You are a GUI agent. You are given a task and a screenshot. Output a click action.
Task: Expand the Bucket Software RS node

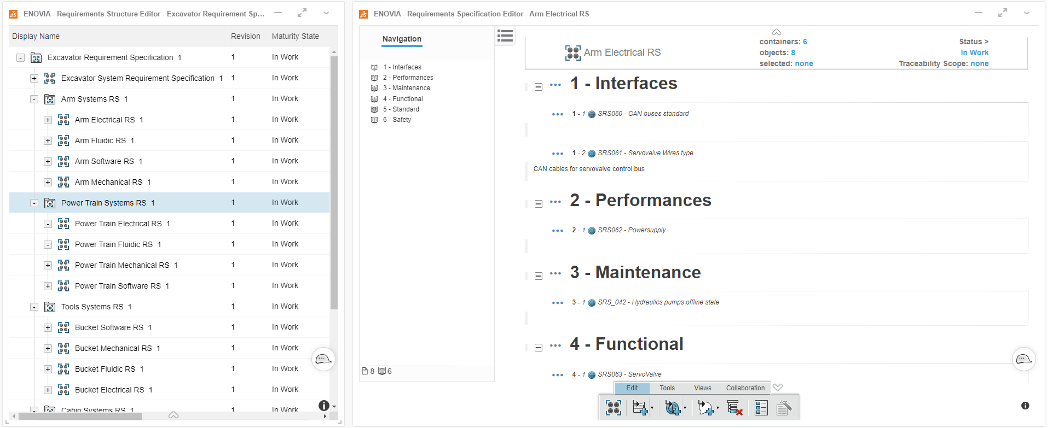coord(47,327)
